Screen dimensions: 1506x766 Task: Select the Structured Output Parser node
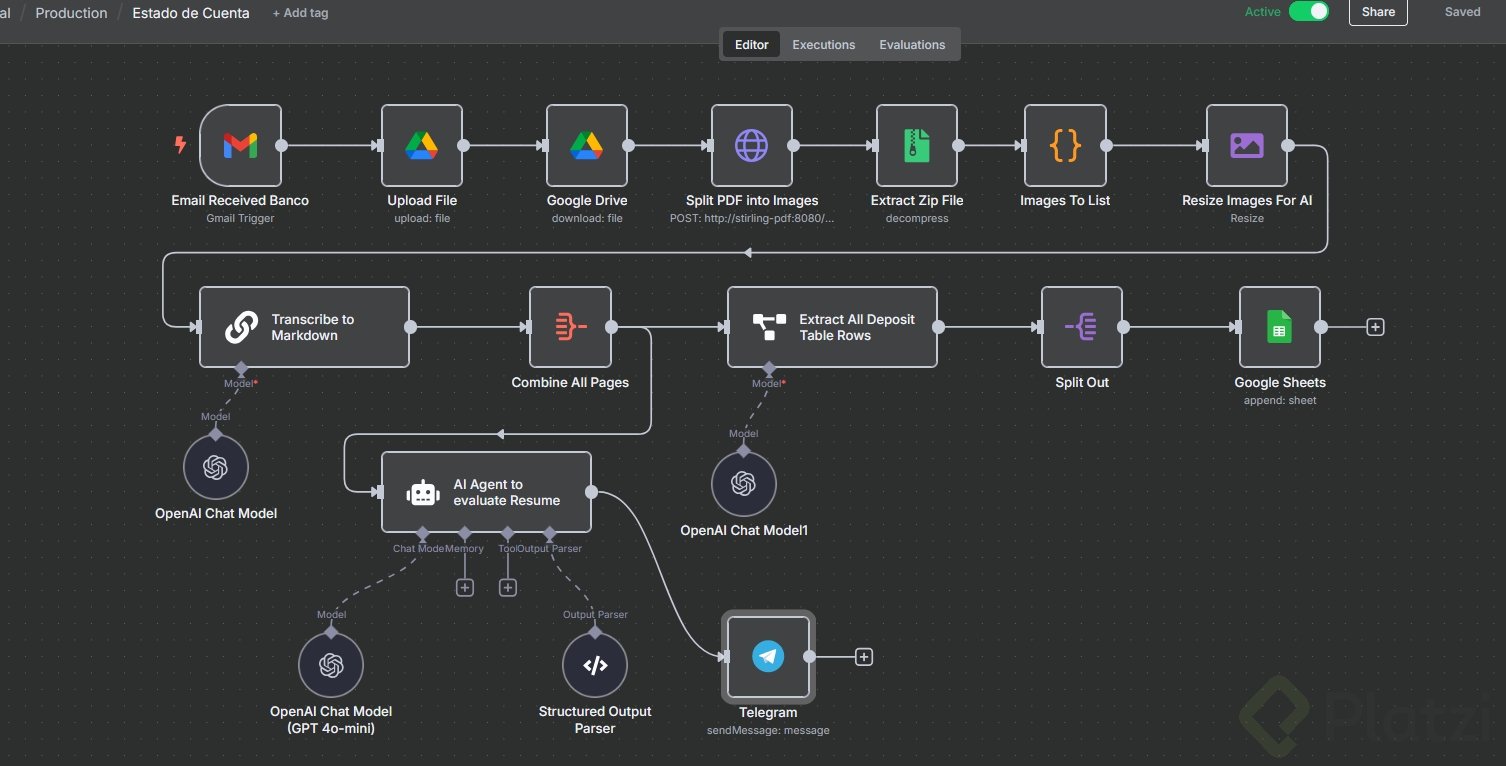pos(595,665)
